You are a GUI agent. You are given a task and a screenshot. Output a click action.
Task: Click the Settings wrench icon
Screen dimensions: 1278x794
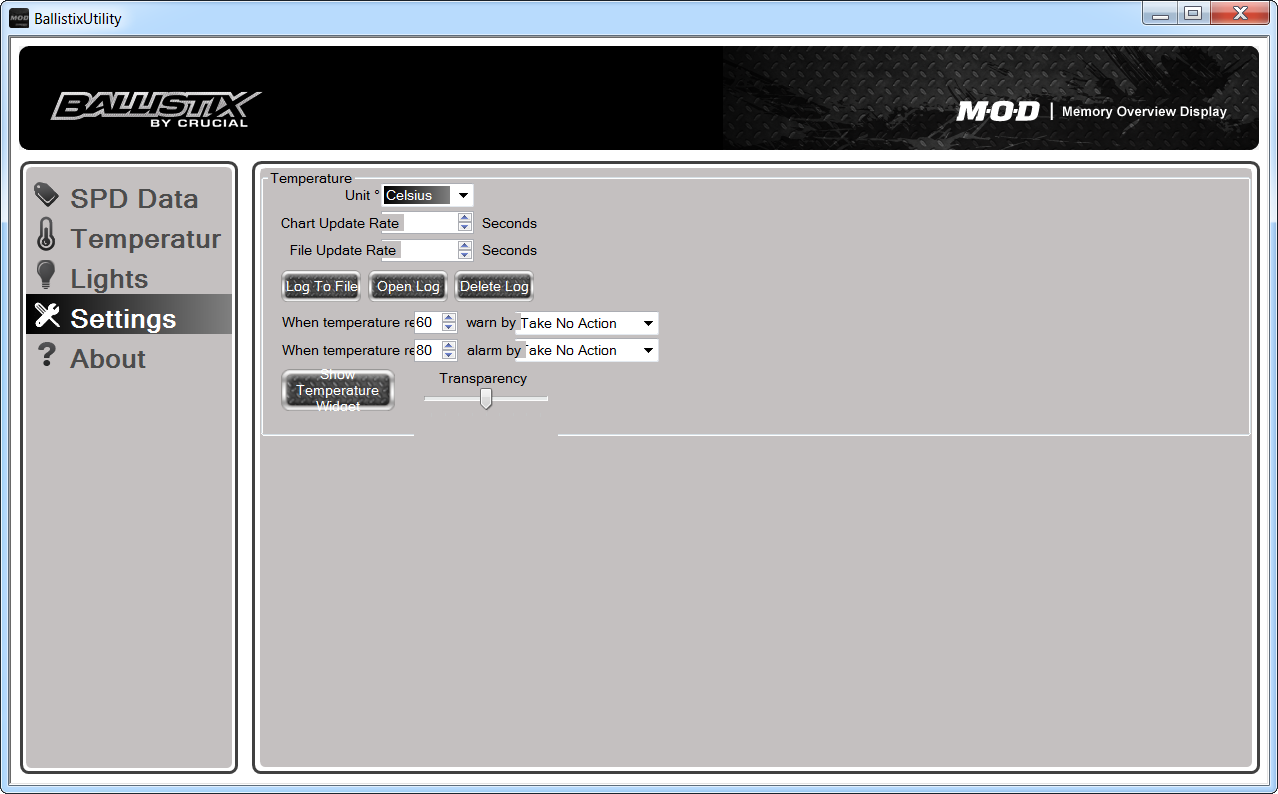tap(47, 315)
